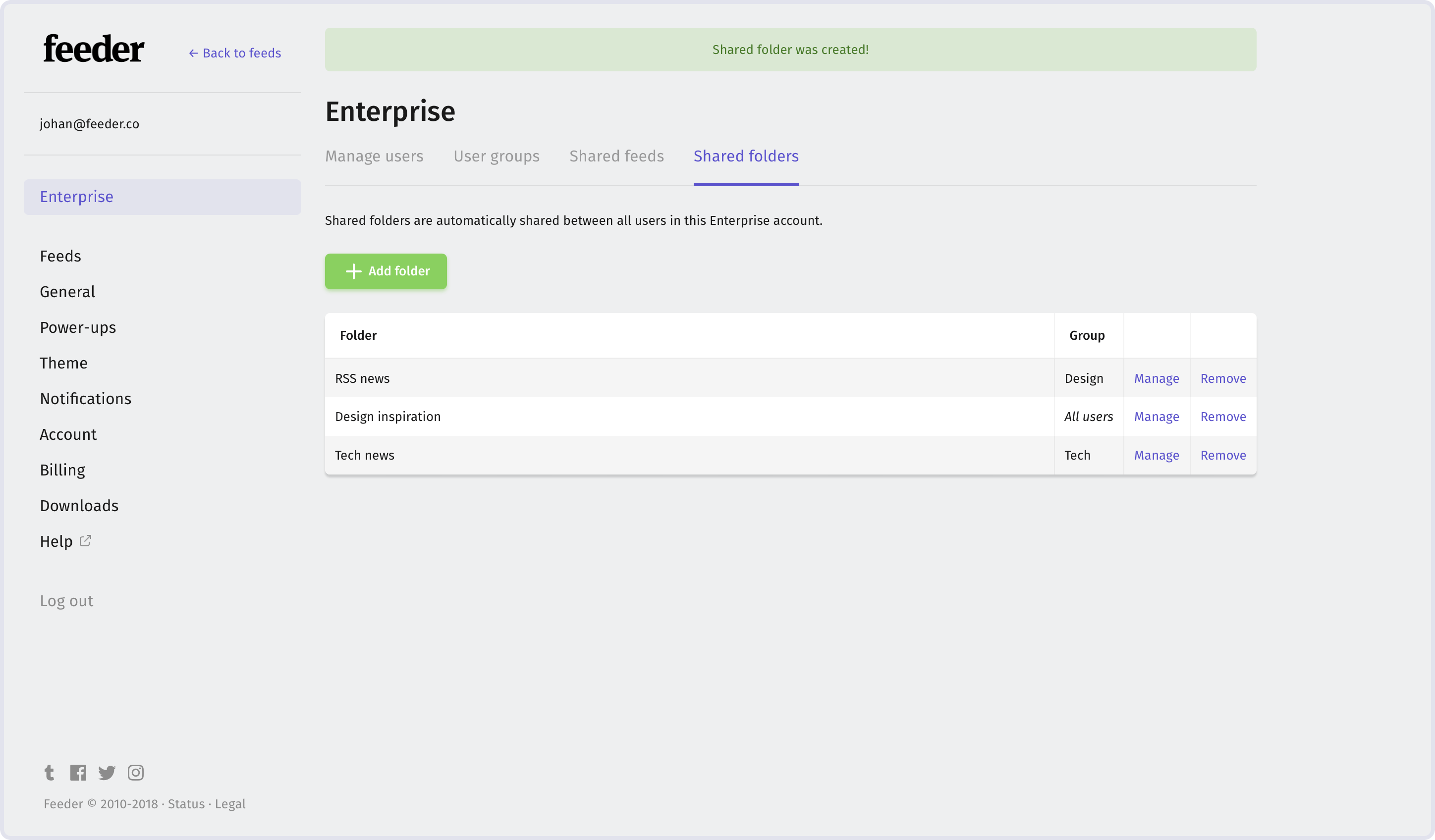Switch to the User groups tab
The height and width of the screenshot is (840, 1435).
point(497,156)
